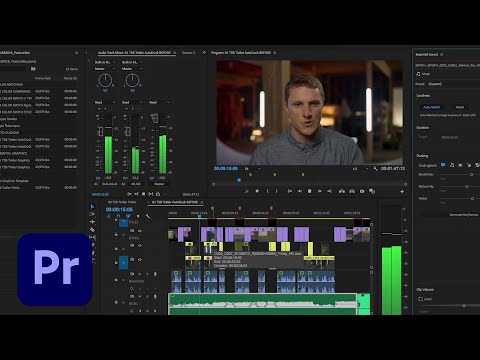Image resolution: width=480 pixels, height=360 pixels.
Task: Open timeline wrench display settings
Action: (x=148, y=216)
